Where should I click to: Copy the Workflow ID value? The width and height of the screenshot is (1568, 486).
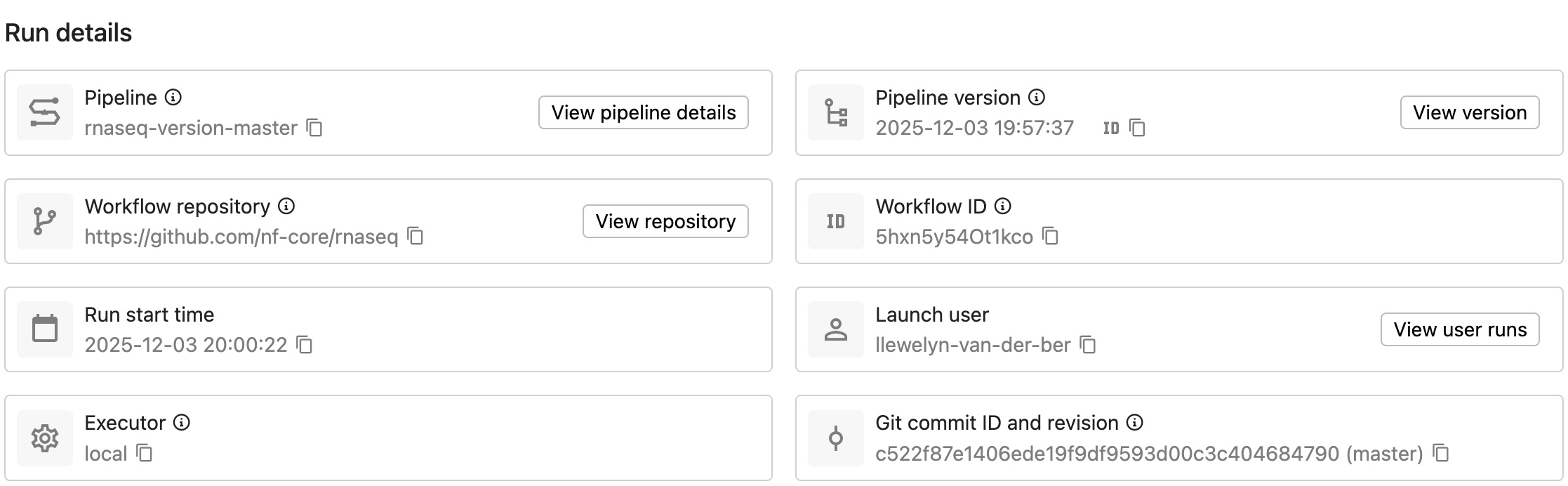(x=1050, y=236)
